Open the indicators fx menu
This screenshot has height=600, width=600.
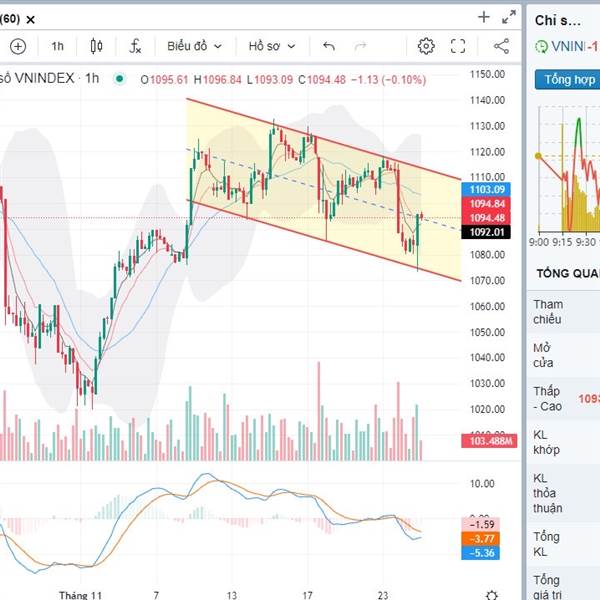point(135,46)
